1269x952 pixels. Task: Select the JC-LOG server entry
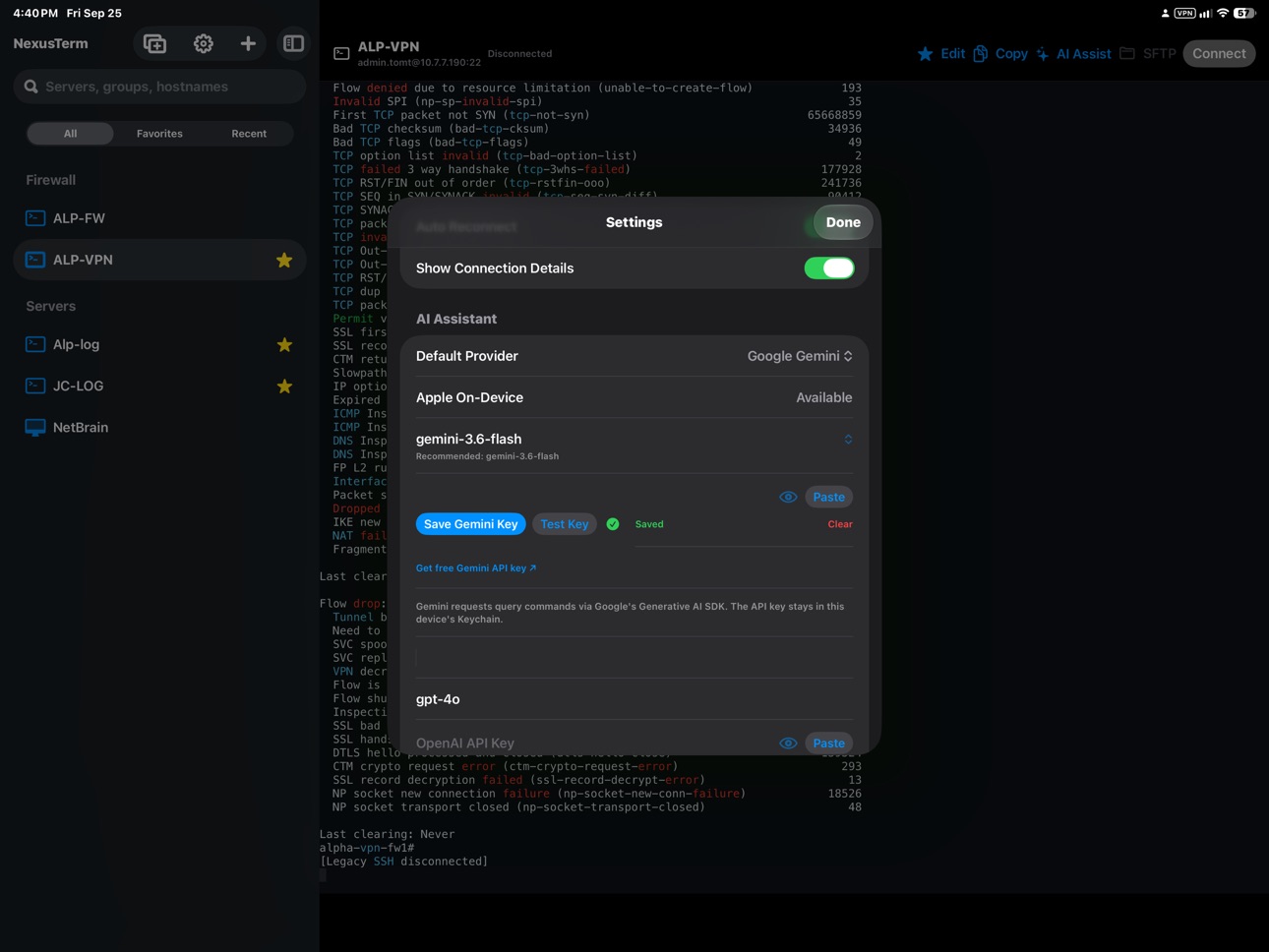coord(159,387)
